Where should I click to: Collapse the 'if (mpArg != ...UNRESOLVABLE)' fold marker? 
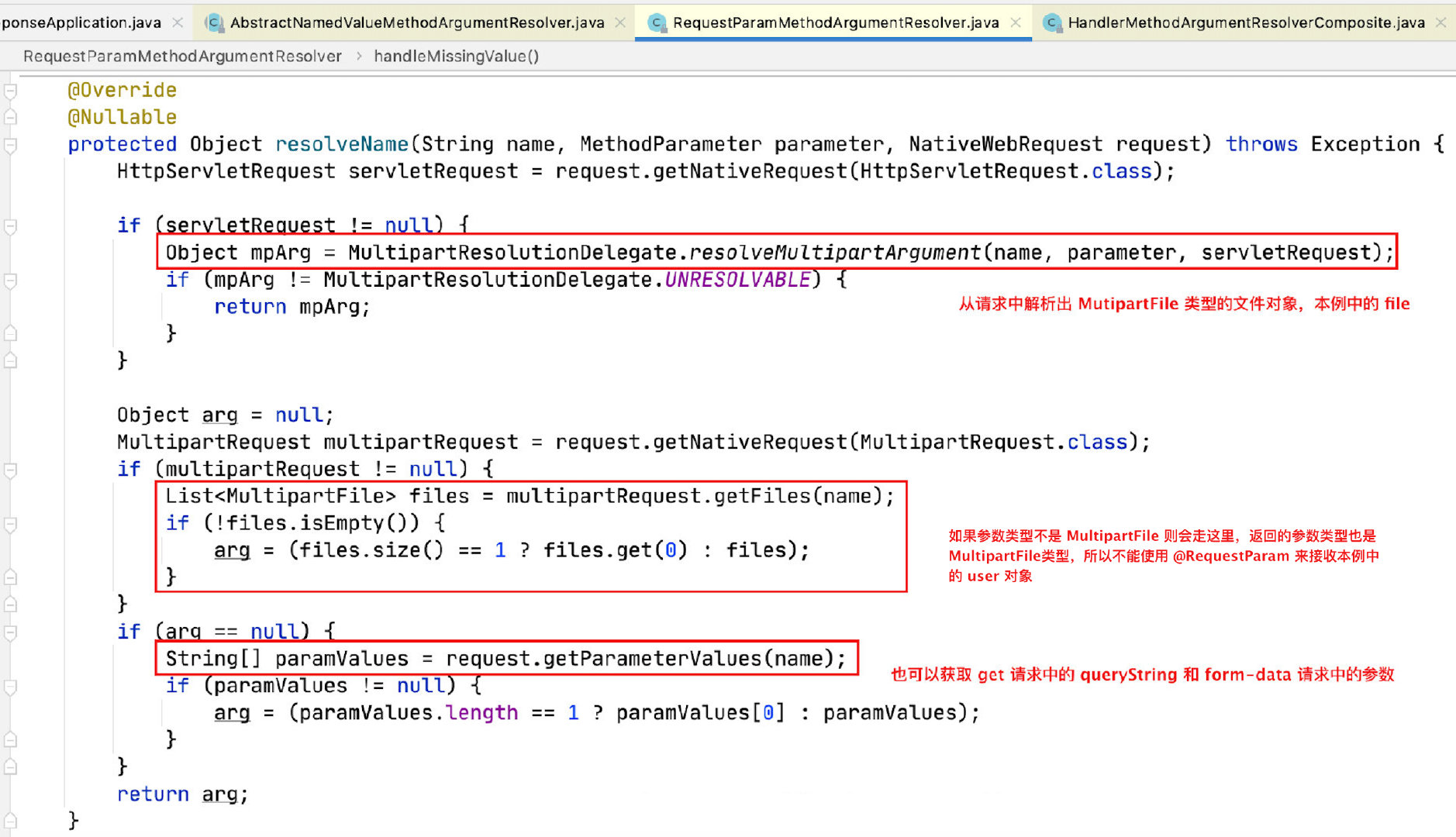[11, 281]
